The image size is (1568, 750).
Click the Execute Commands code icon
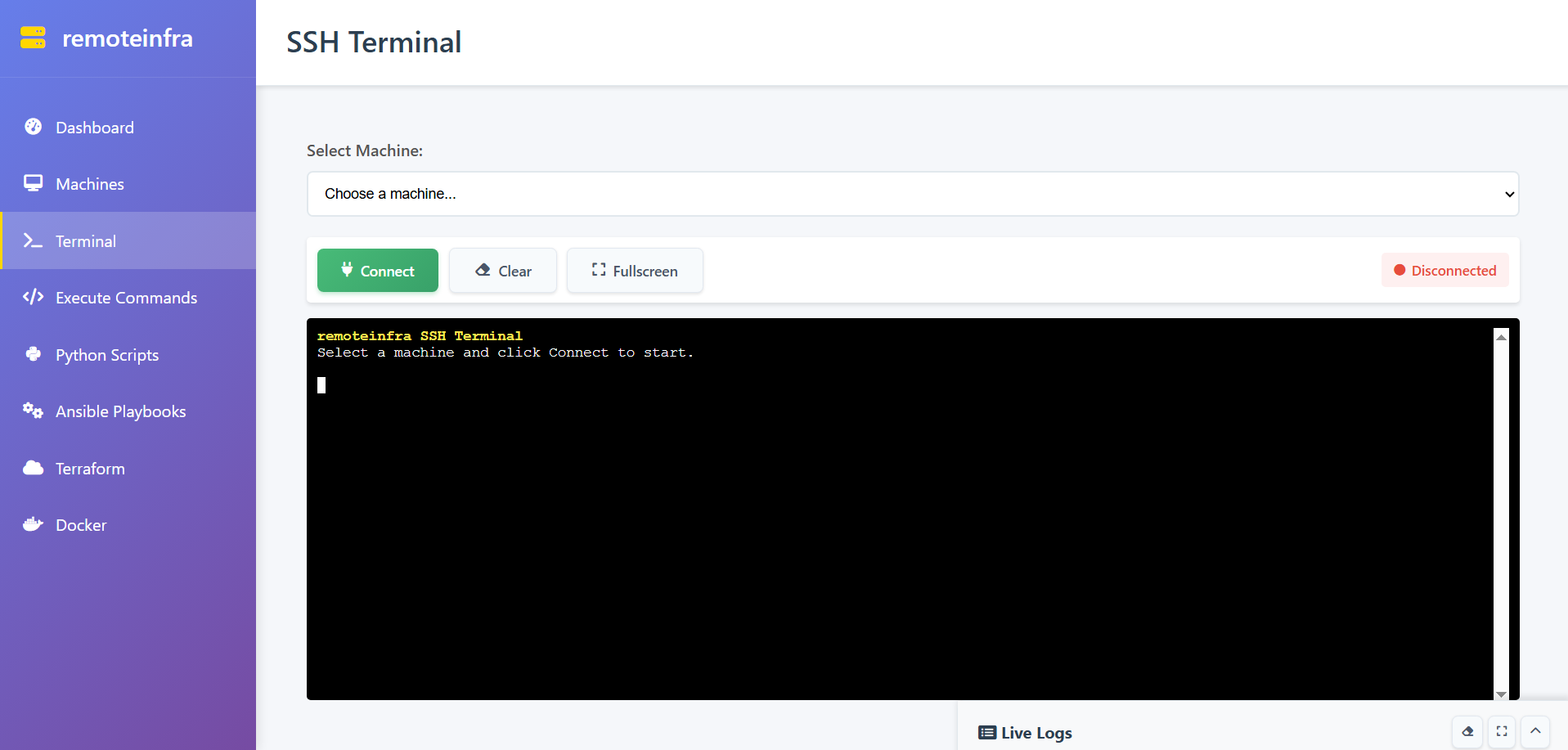[33, 297]
